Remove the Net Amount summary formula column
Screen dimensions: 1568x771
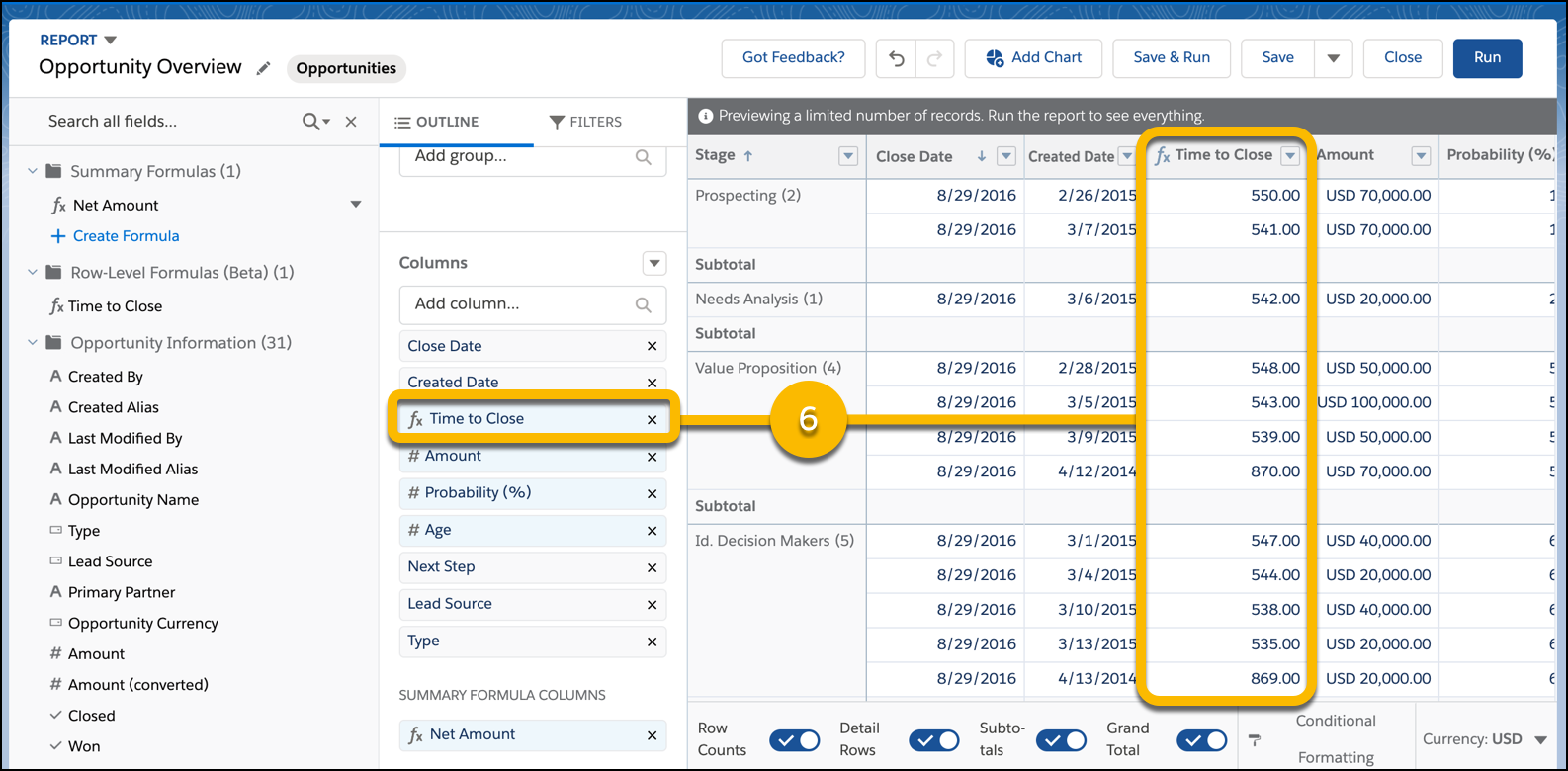click(x=652, y=735)
